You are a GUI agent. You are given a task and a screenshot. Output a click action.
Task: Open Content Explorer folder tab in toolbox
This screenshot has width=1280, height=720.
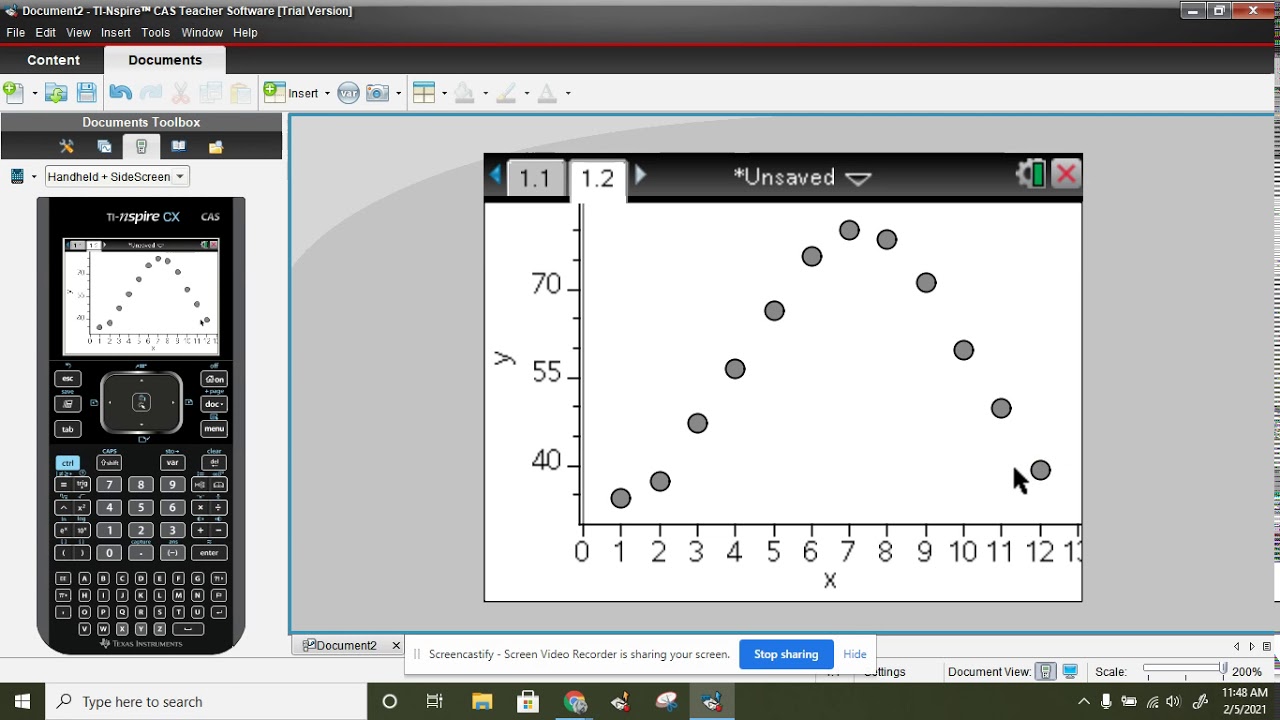215,147
